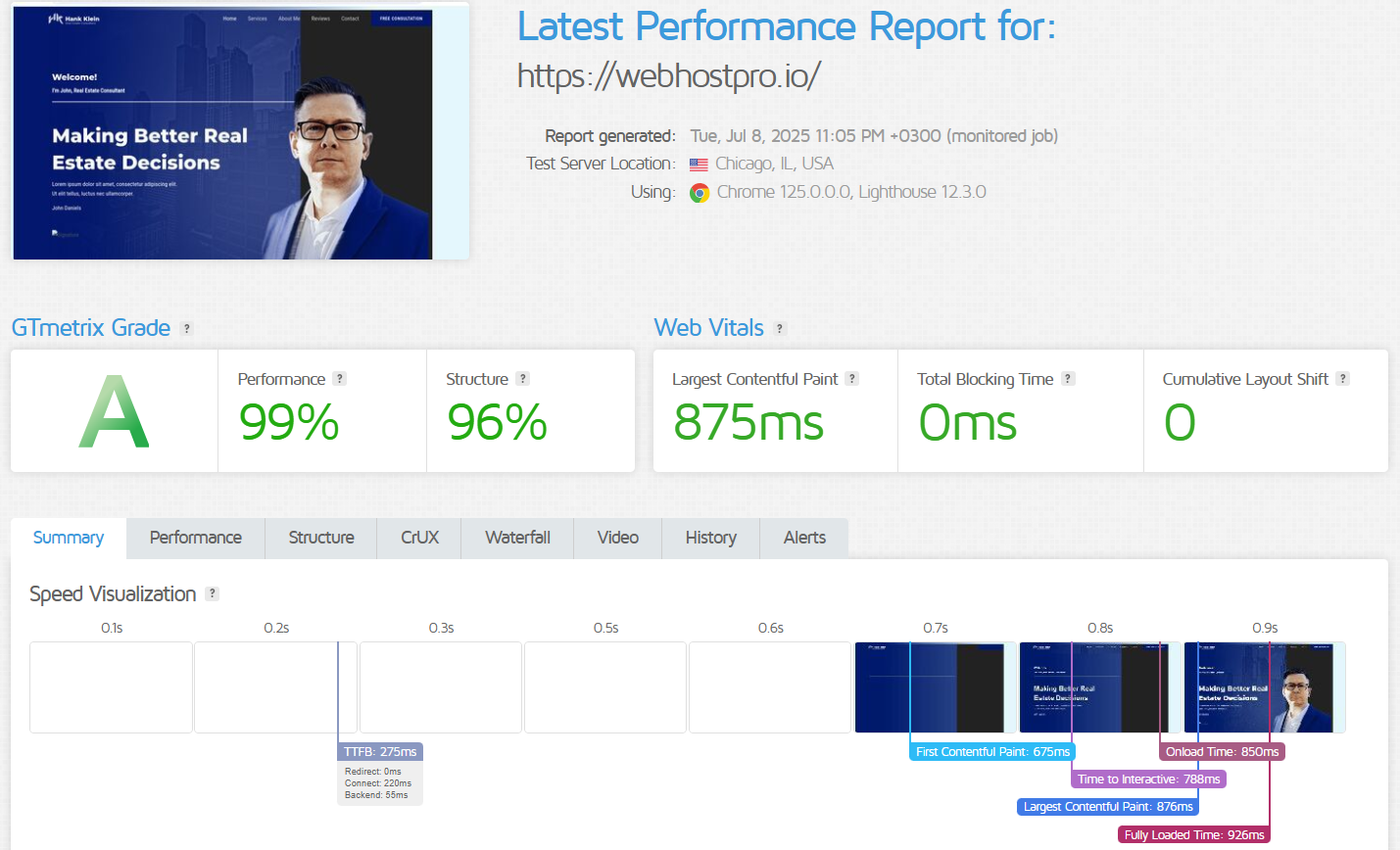Click First Contentful Paint: 675ms marker
The width and height of the screenshot is (1400, 850).
coord(992,752)
